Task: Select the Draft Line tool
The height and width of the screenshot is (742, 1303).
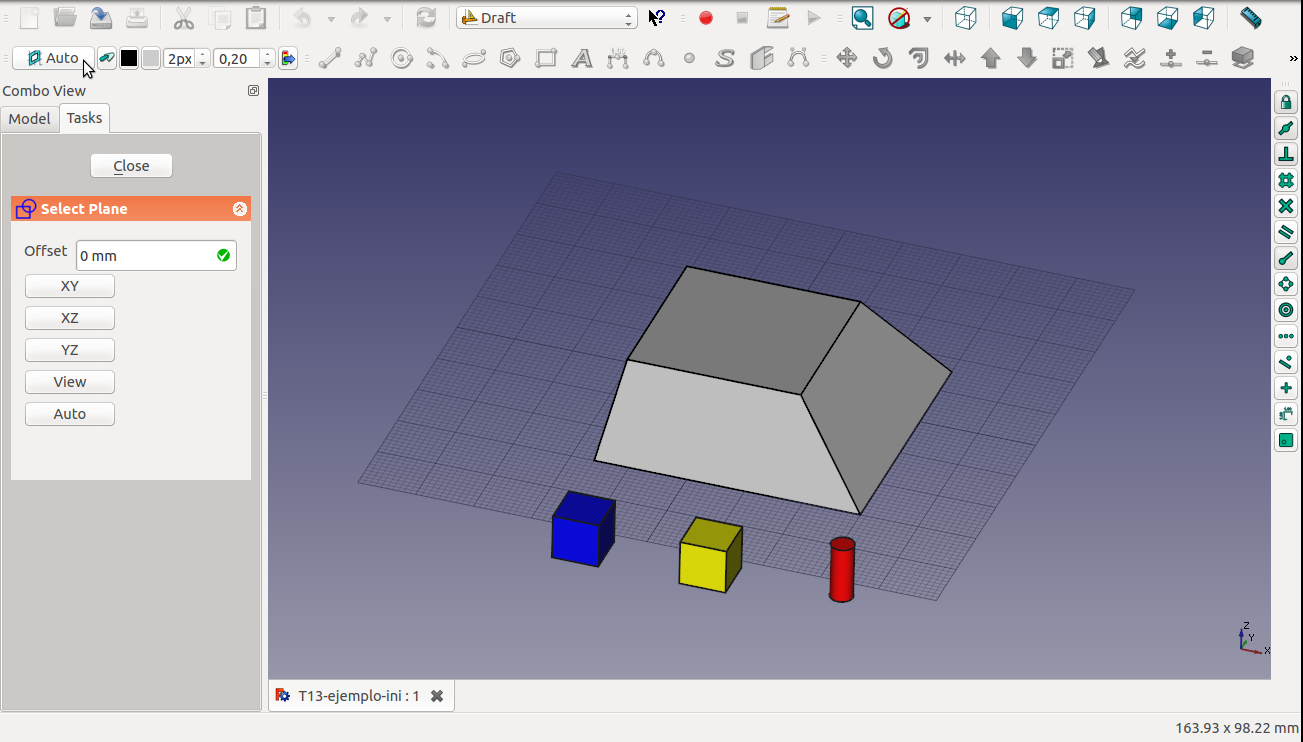Action: (330, 59)
